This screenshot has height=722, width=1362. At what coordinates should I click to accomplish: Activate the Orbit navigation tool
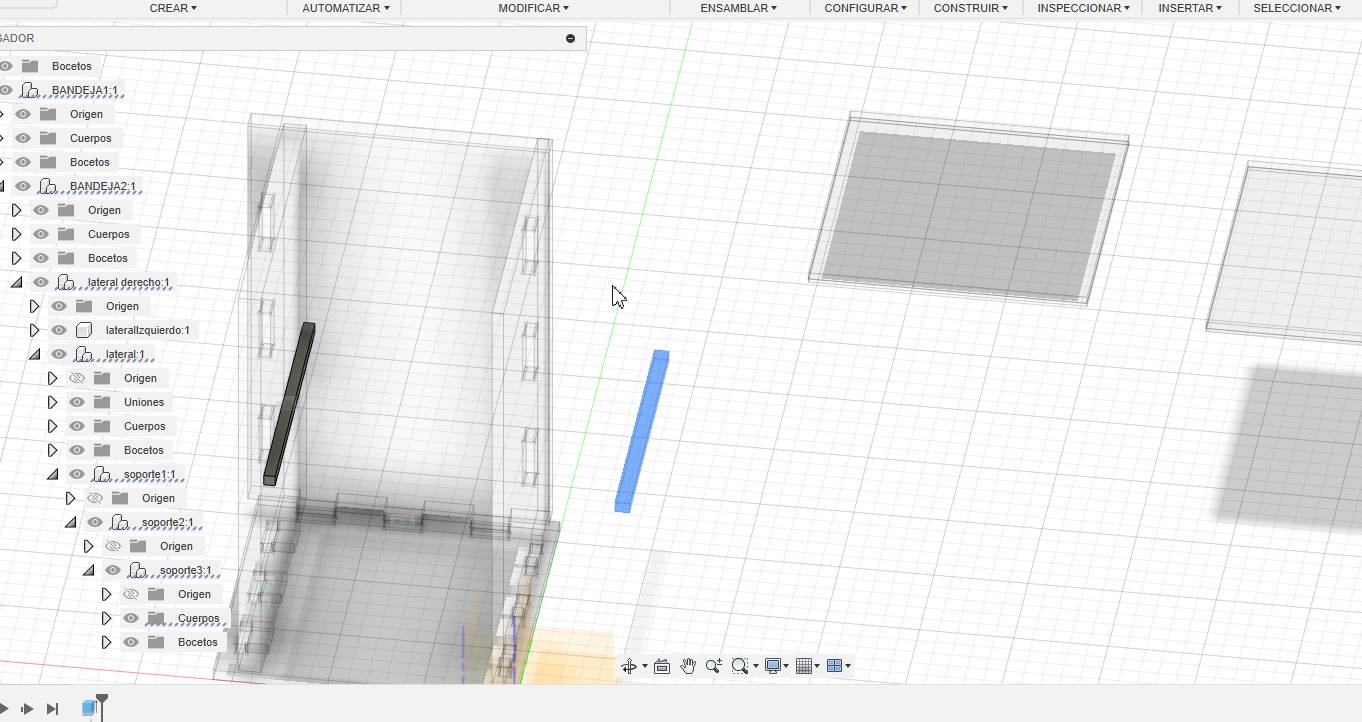coord(629,666)
